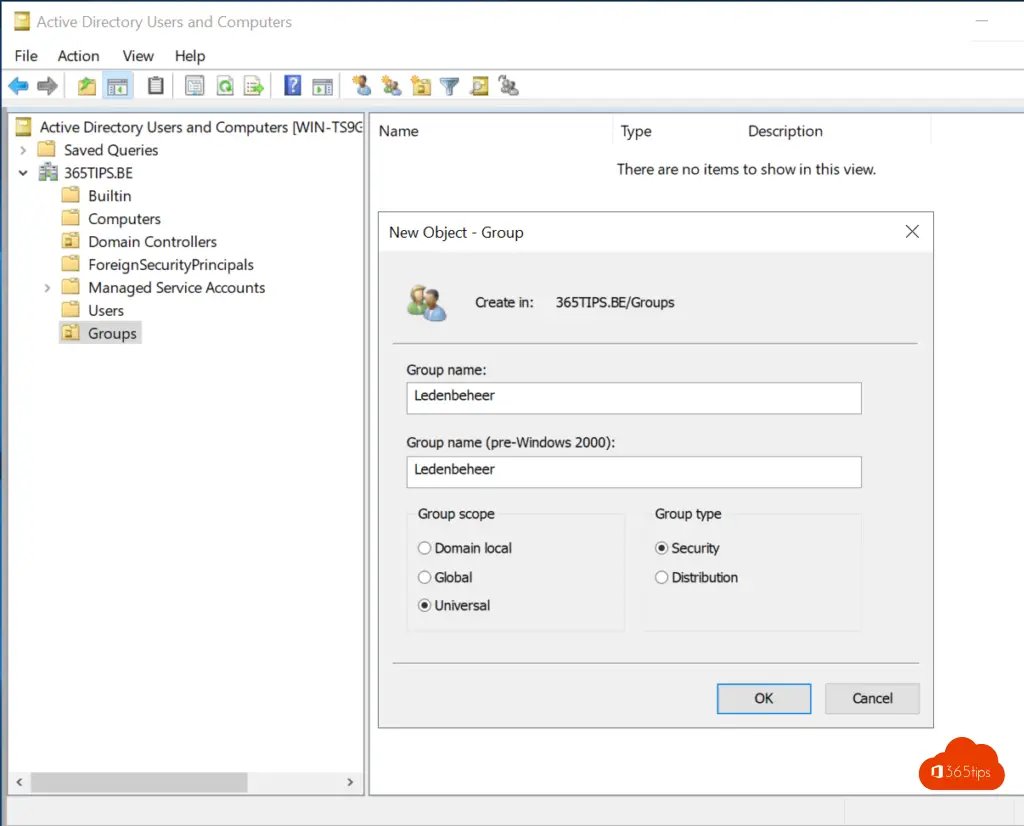Go up one level with the folder-arrow icon
Screen dimensions: 1024x826
coord(86,86)
